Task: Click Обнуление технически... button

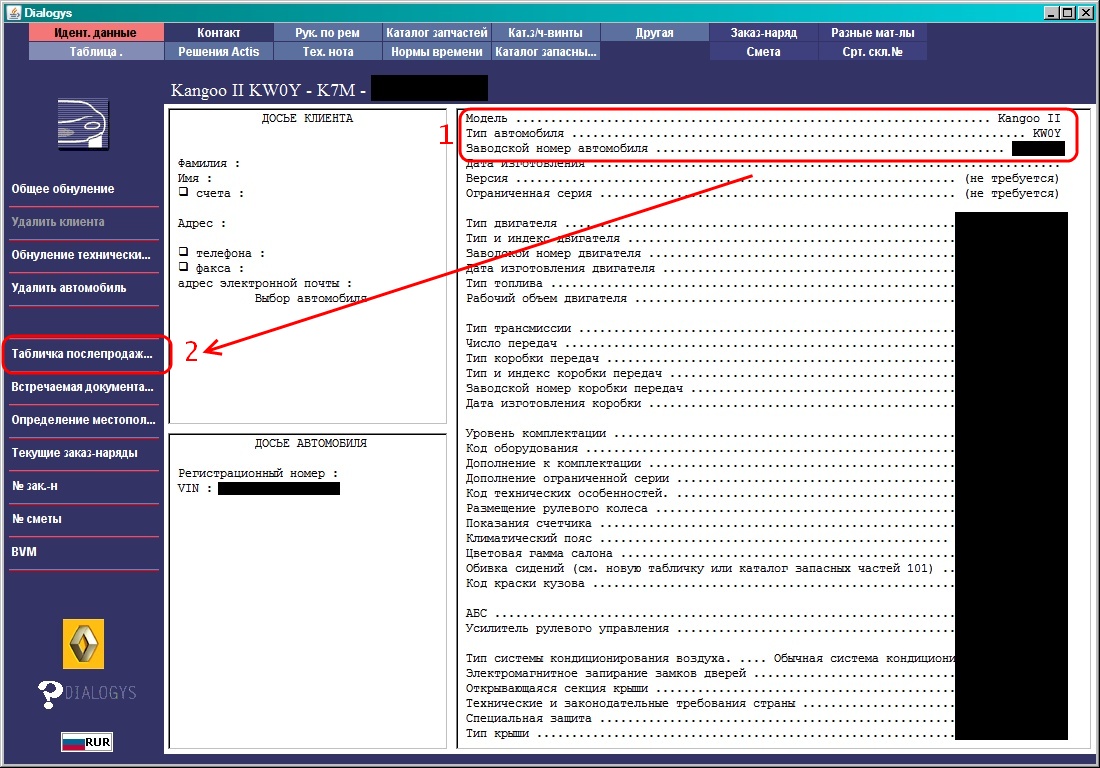Action: pyautogui.click(x=83, y=255)
